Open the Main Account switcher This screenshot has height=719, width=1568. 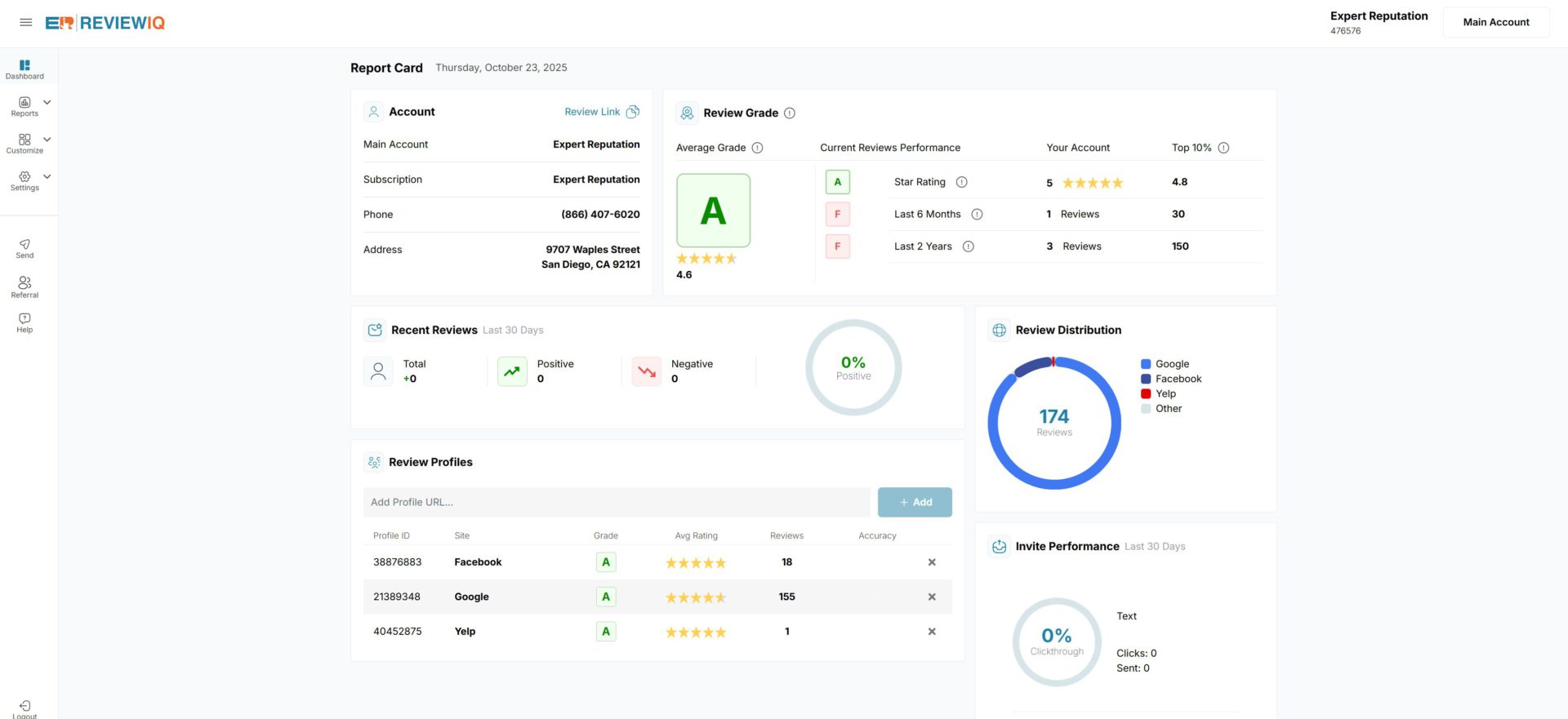tap(1495, 23)
